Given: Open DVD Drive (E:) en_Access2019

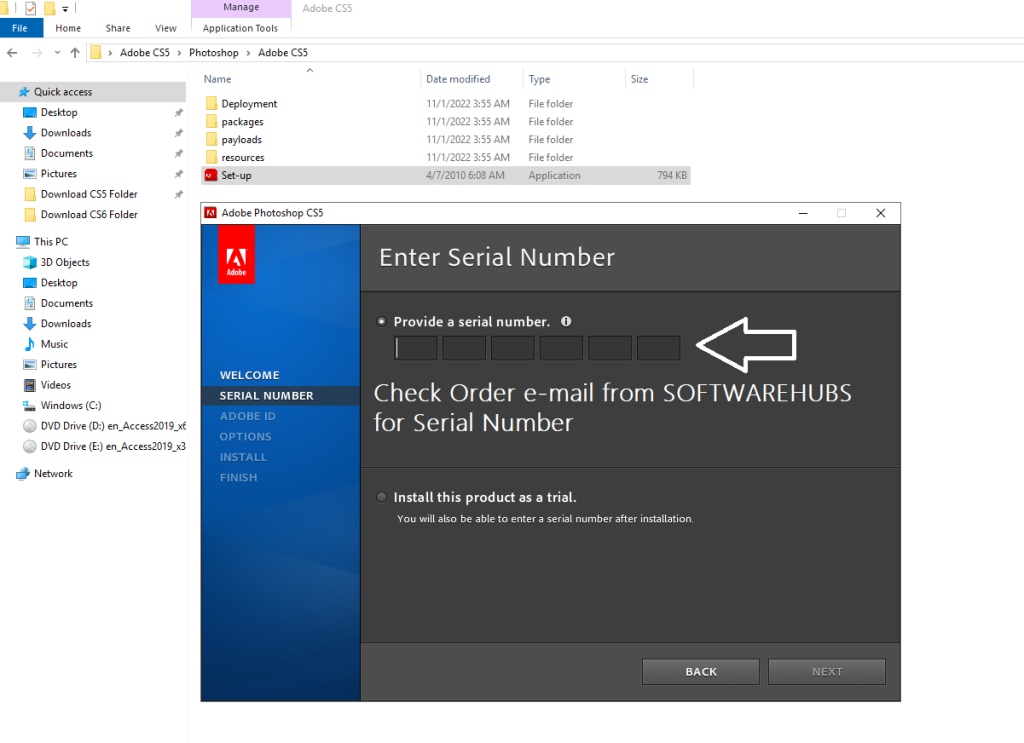Looking at the screenshot, I should coord(112,447).
